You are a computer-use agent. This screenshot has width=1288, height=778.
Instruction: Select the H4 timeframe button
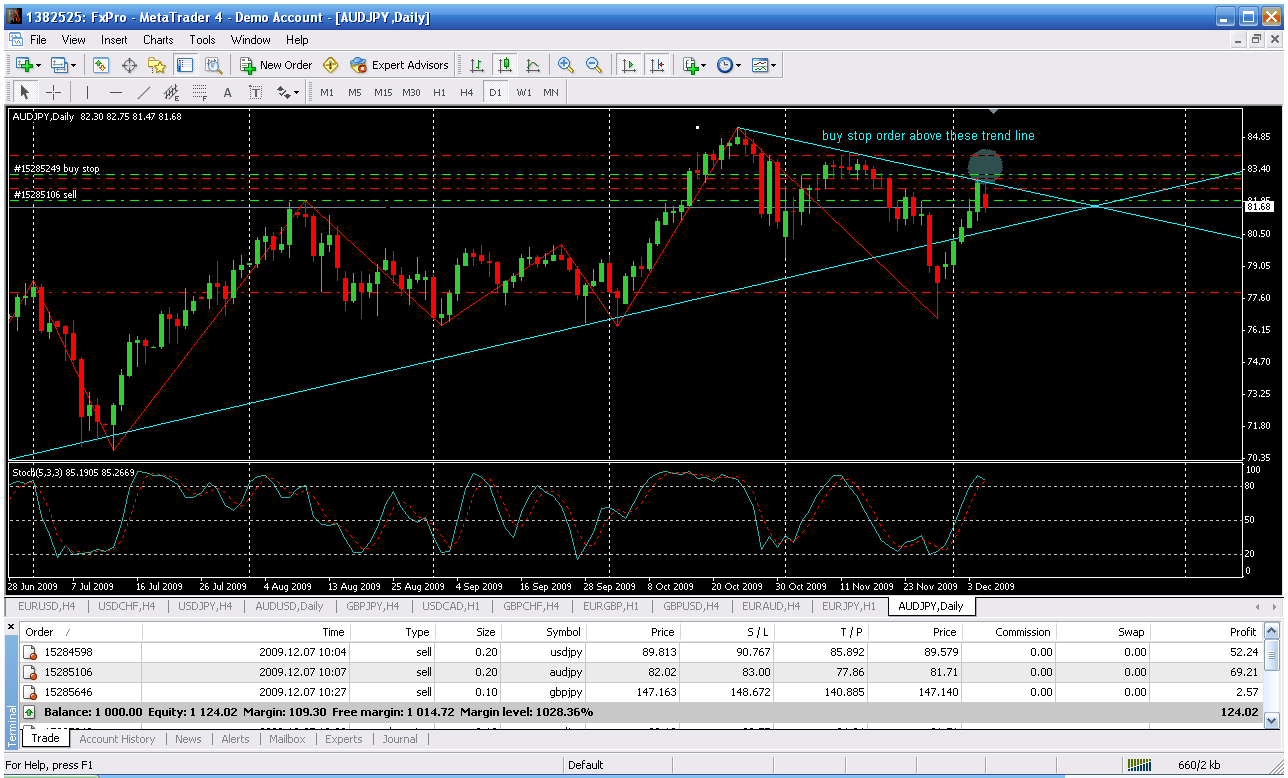tap(467, 92)
